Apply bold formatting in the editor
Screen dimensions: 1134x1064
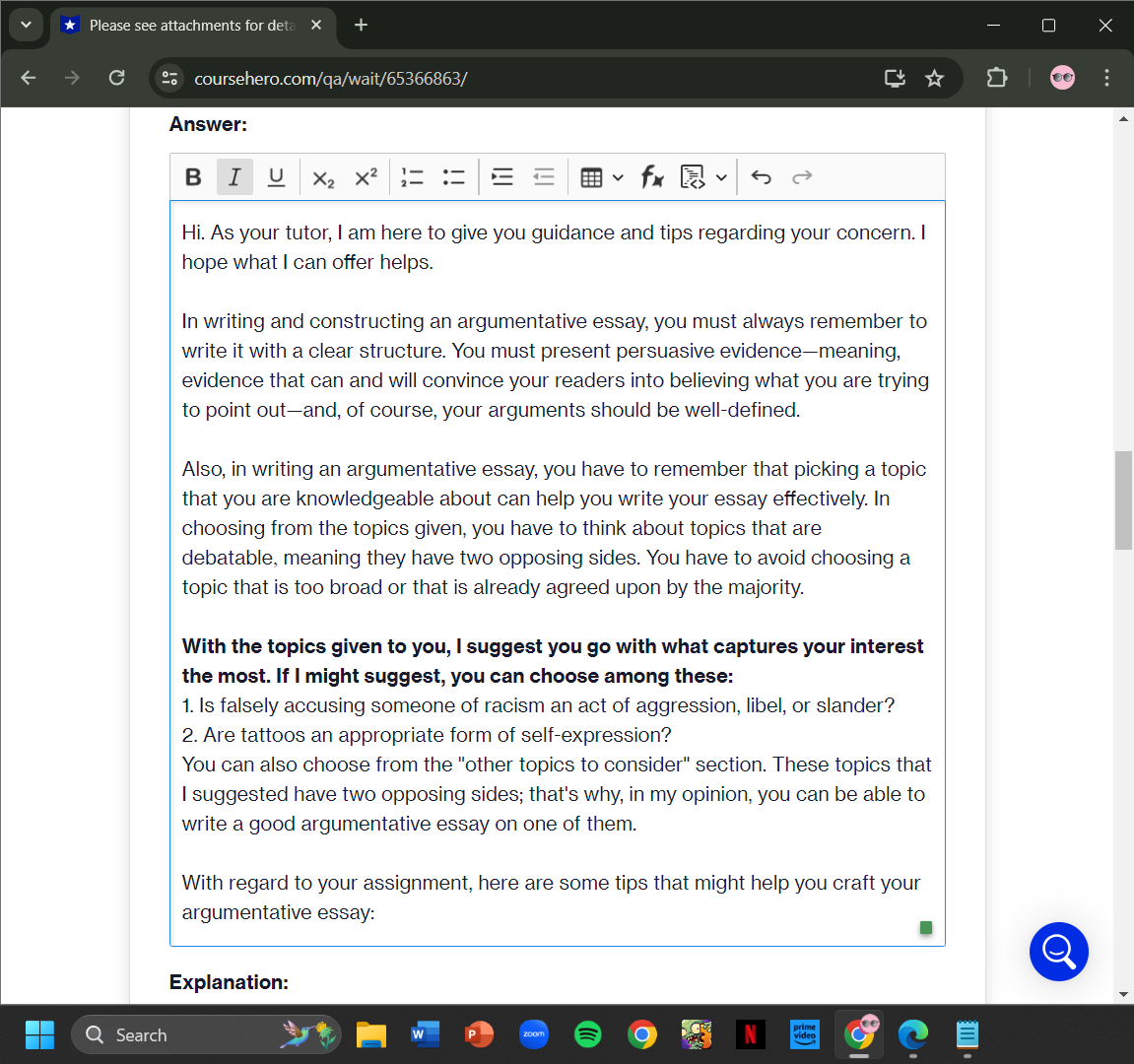[x=193, y=176]
